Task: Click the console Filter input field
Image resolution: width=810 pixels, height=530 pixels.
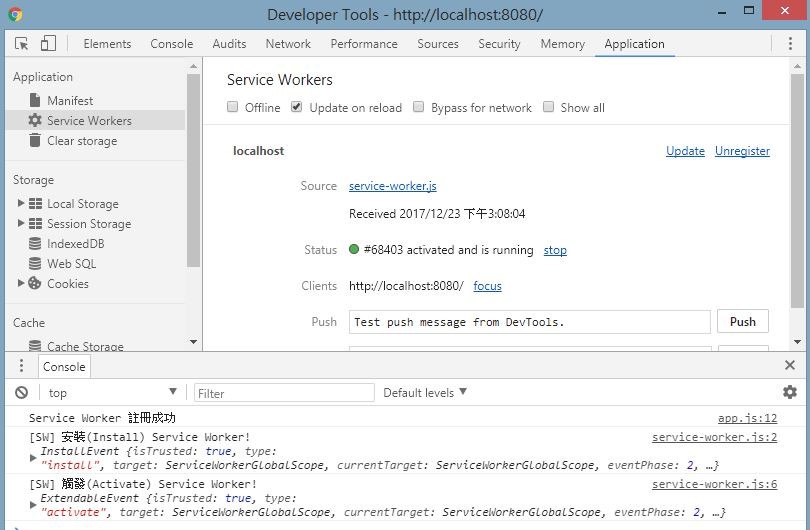Action: click(x=284, y=393)
